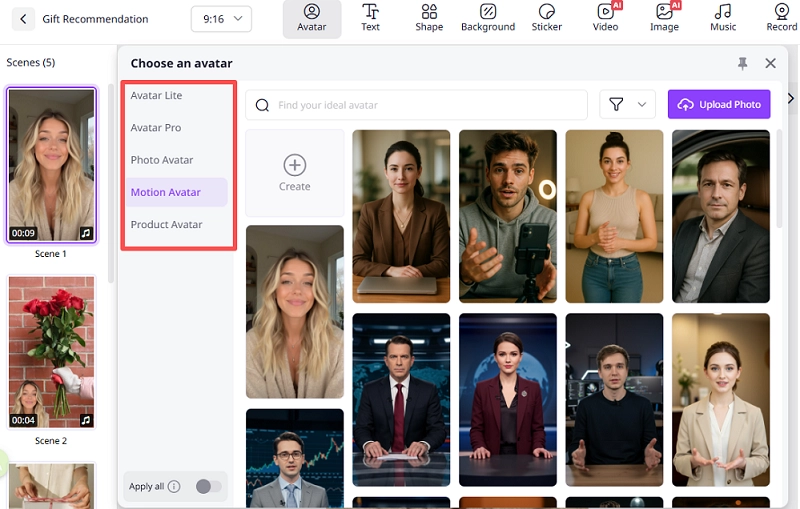Click the Upload Photo button

click(719, 105)
